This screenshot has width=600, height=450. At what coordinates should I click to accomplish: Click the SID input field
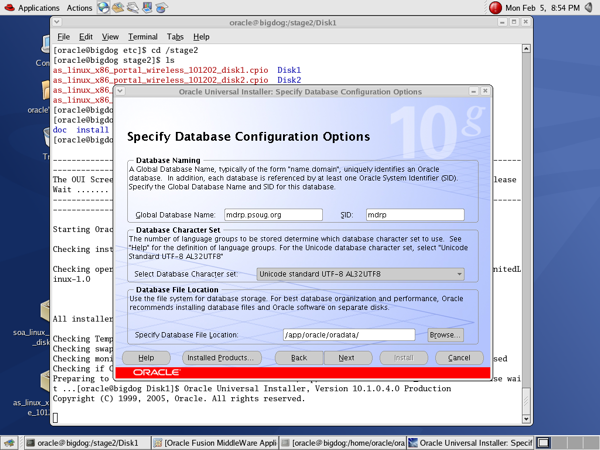point(415,215)
